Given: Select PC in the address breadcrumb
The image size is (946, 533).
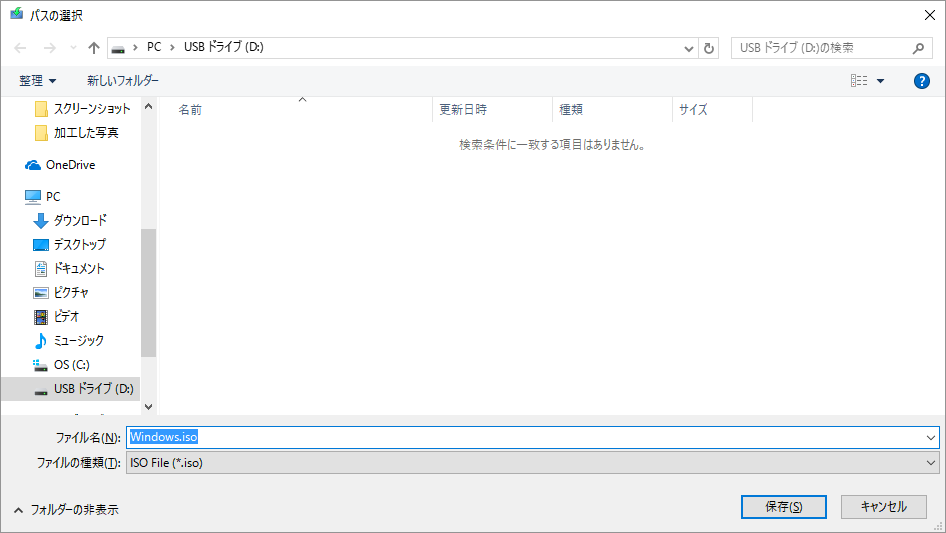Looking at the screenshot, I should click(154, 47).
